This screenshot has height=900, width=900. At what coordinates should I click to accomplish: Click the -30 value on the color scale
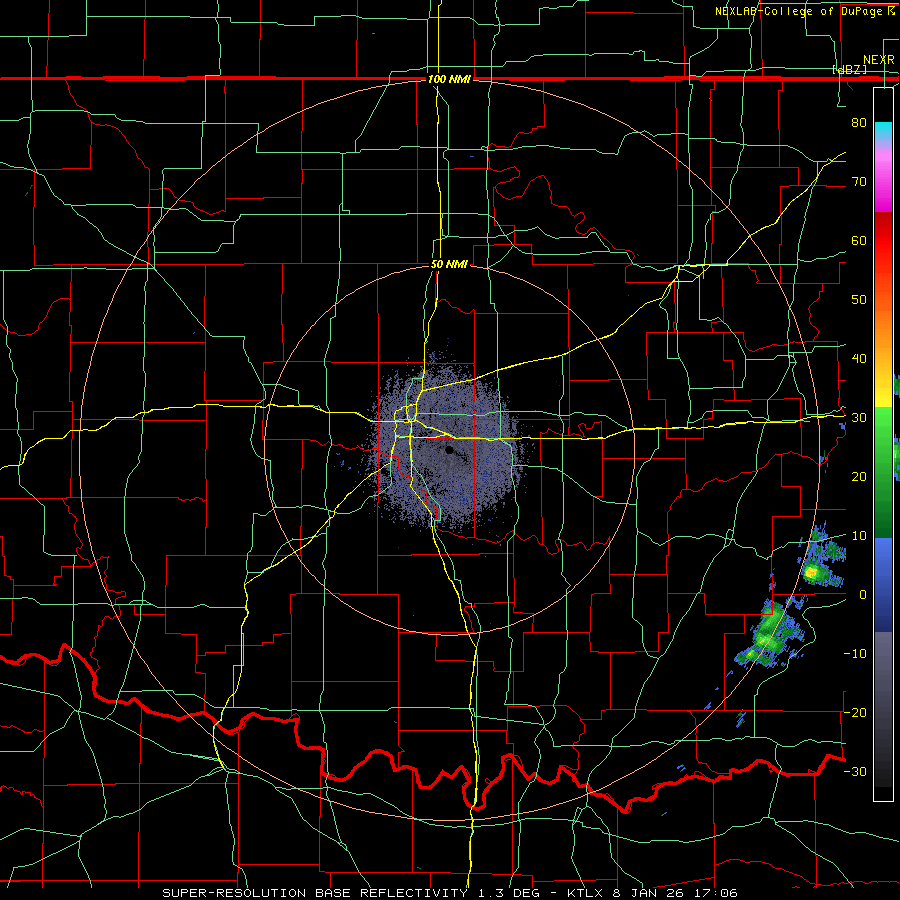tap(855, 771)
